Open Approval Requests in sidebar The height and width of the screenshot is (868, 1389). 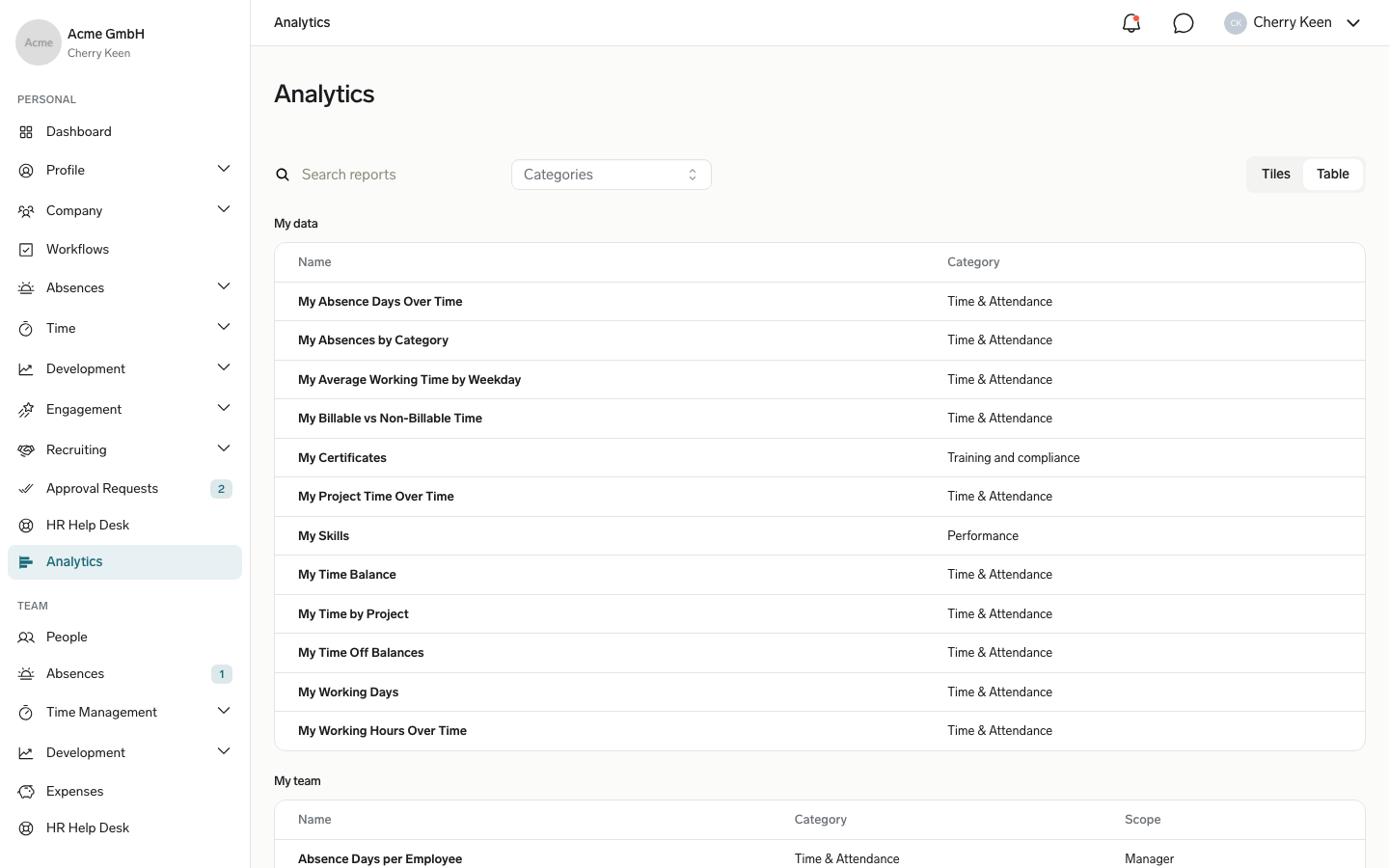pos(124,489)
